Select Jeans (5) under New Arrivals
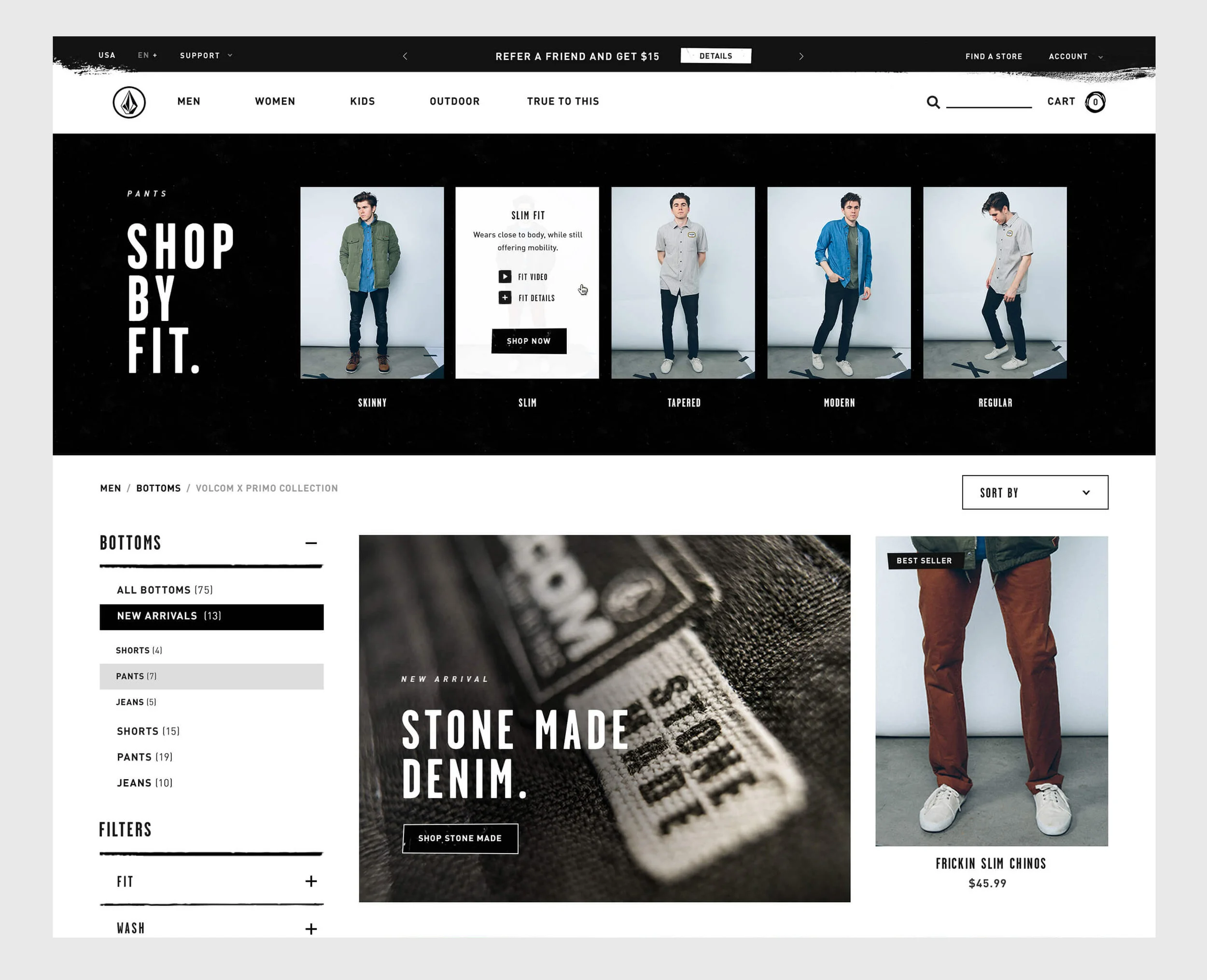 [136, 702]
